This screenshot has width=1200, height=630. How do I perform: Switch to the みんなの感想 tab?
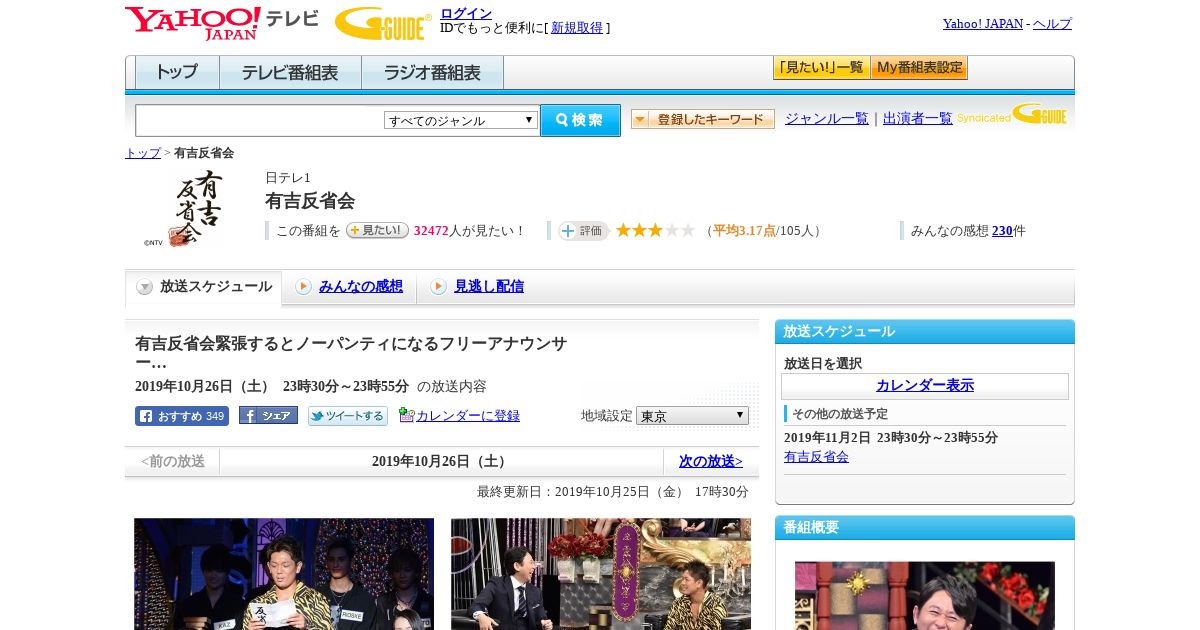[x=349, y=288]
